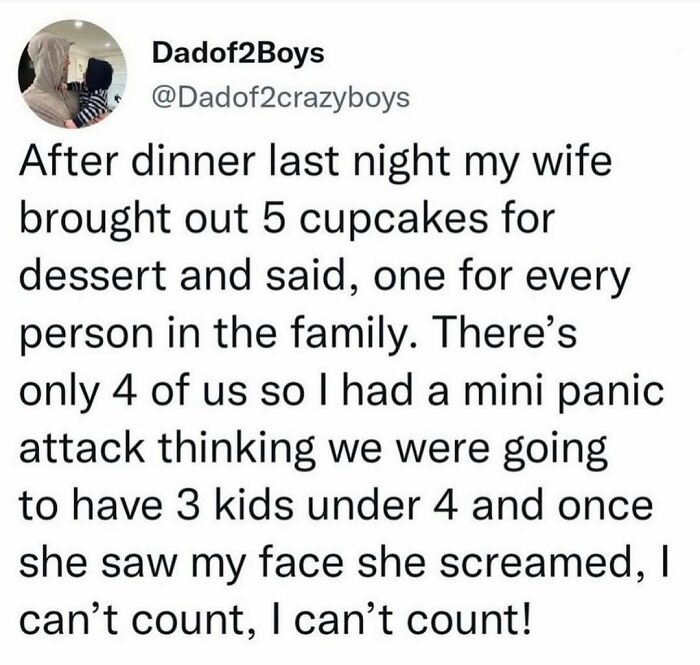This screenshot has width=700, height=665.
Task: Open the Dadof2Boys display name link
Action: pyautogui.click(x=239, y=53)
